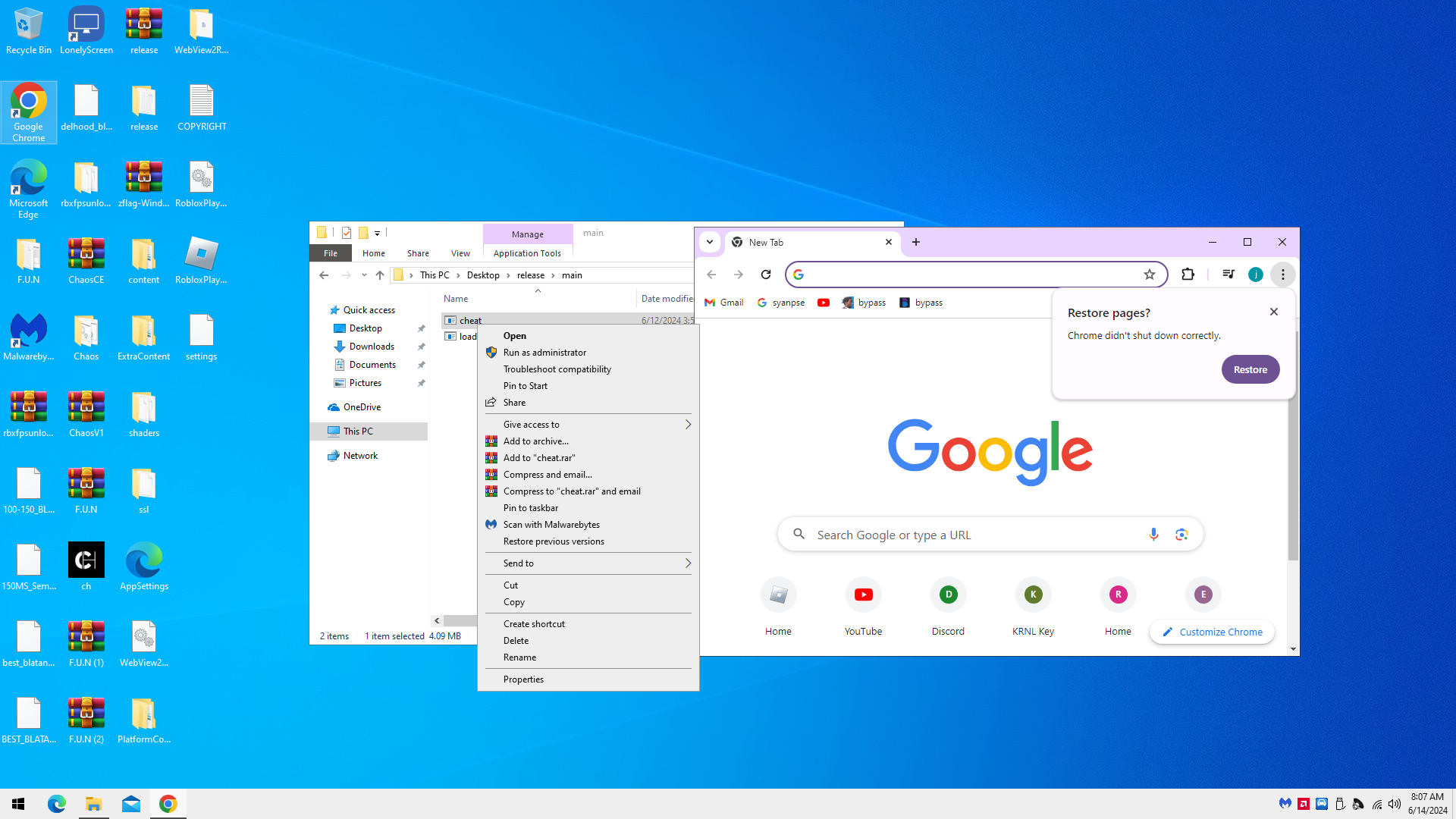Image resolution: width=1456 pixels, height=819 pixels.
Task: Click Chrome media control icon
Action: (1228, 275)
